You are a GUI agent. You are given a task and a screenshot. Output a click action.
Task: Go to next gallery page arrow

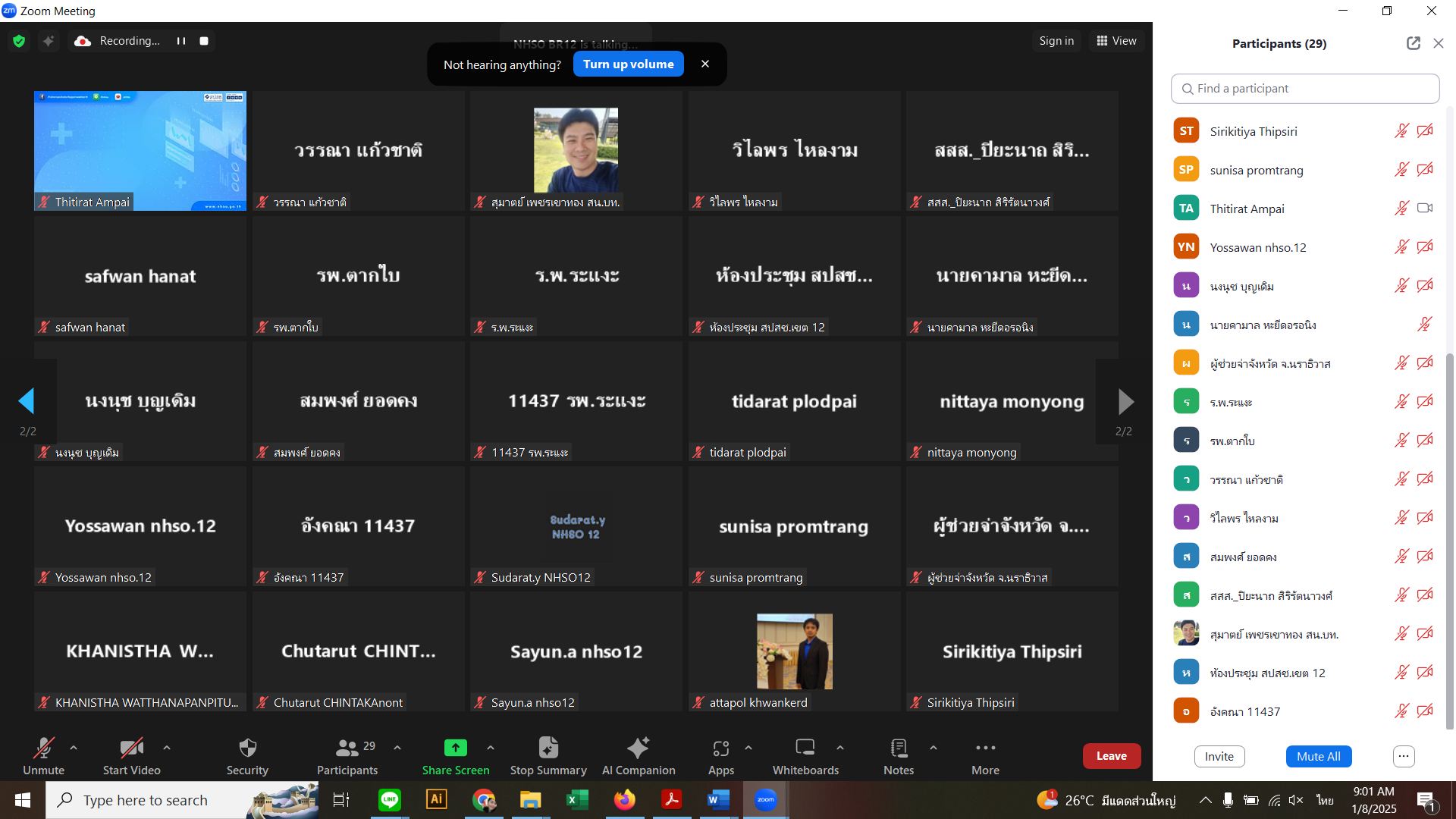[1125, 401]
